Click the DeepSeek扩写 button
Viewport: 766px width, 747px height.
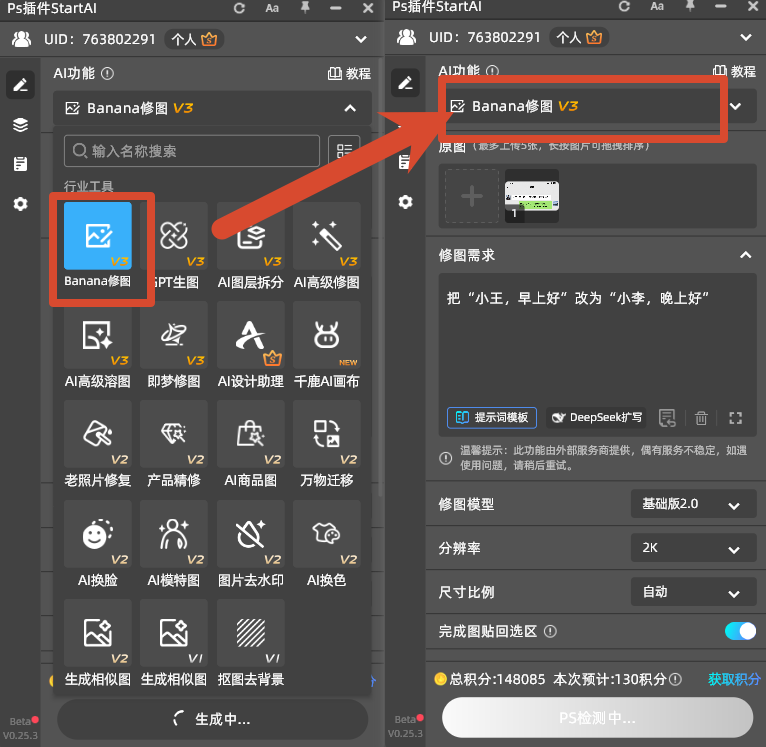[596, 418]
